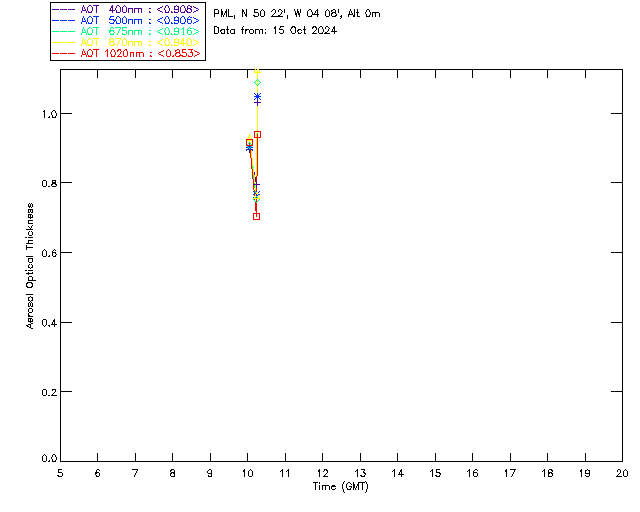Click the y-axis tick label 0.6

(x=49, y=253)
